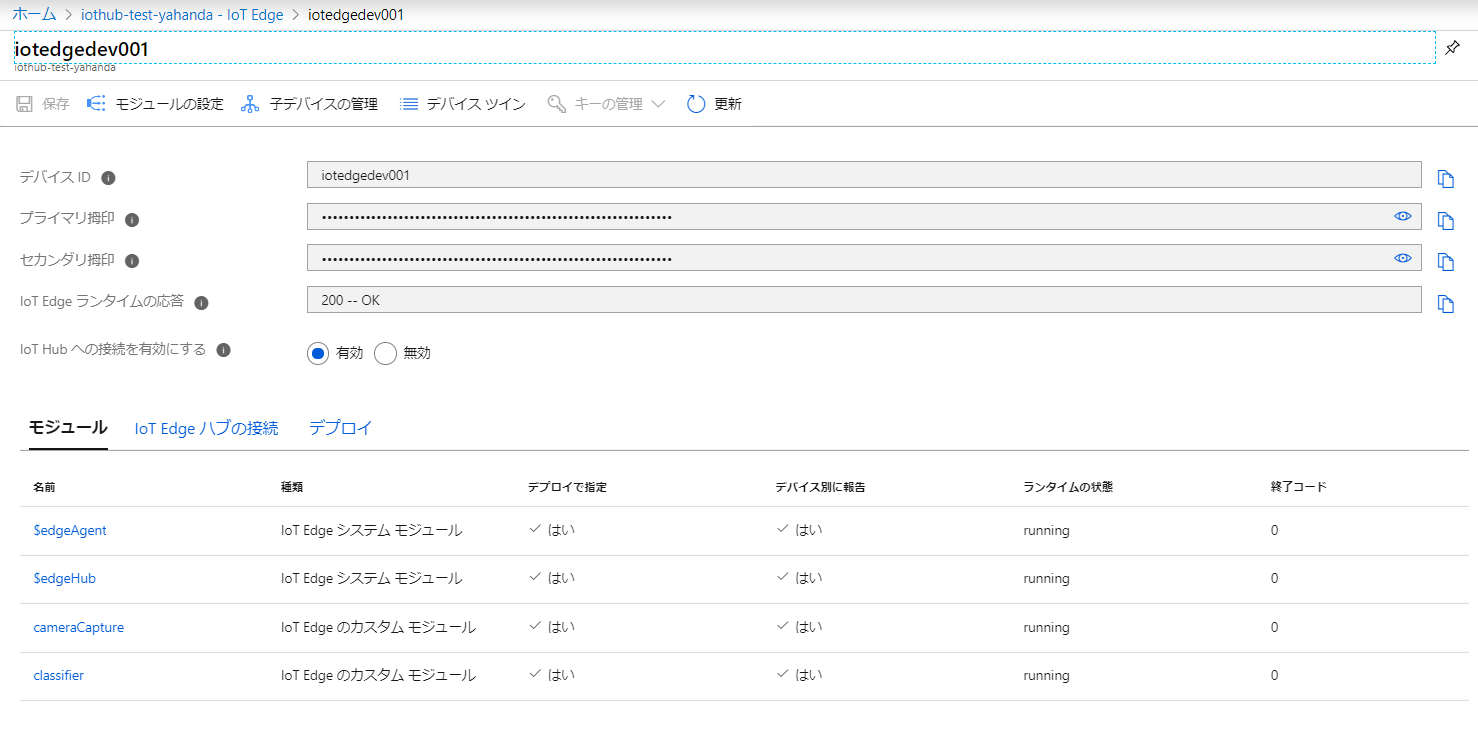Click the 種類 column header

292,487
